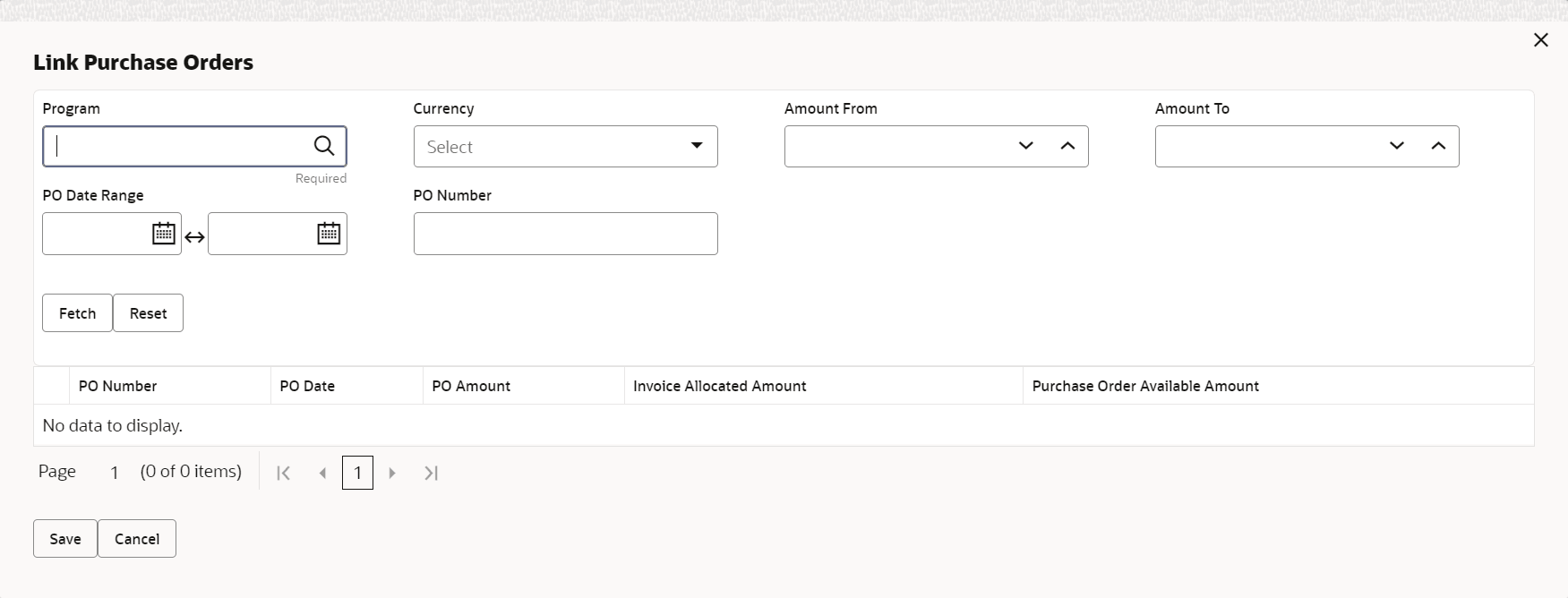Click the Program search magnifier icon
Screen dimensions: 1568x598
(x=323, y=146)
